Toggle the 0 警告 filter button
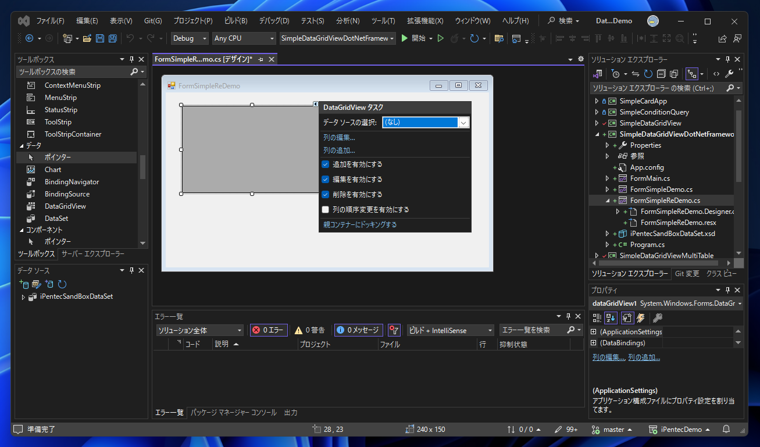 [310, 330]
